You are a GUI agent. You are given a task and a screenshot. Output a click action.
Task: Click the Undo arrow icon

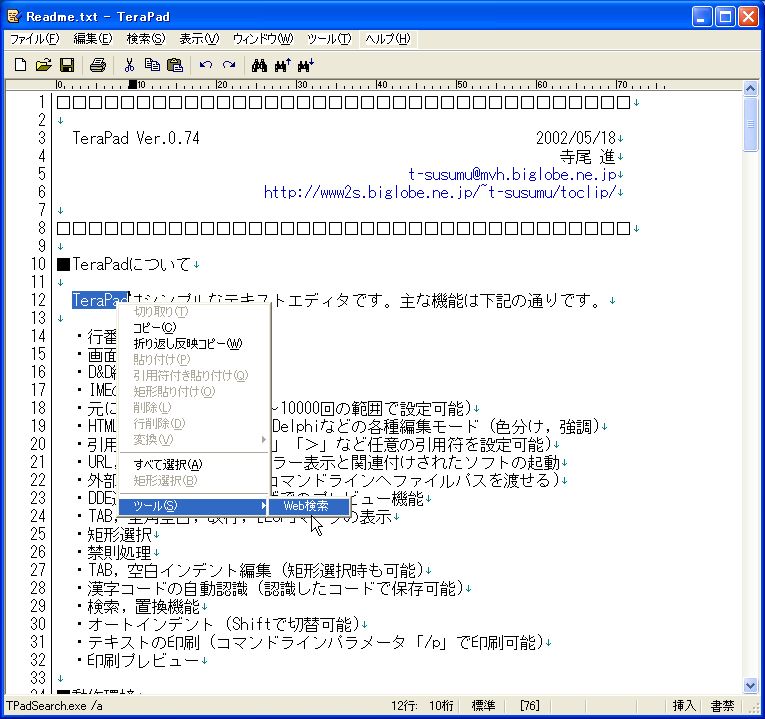click(x=206, y=64)
